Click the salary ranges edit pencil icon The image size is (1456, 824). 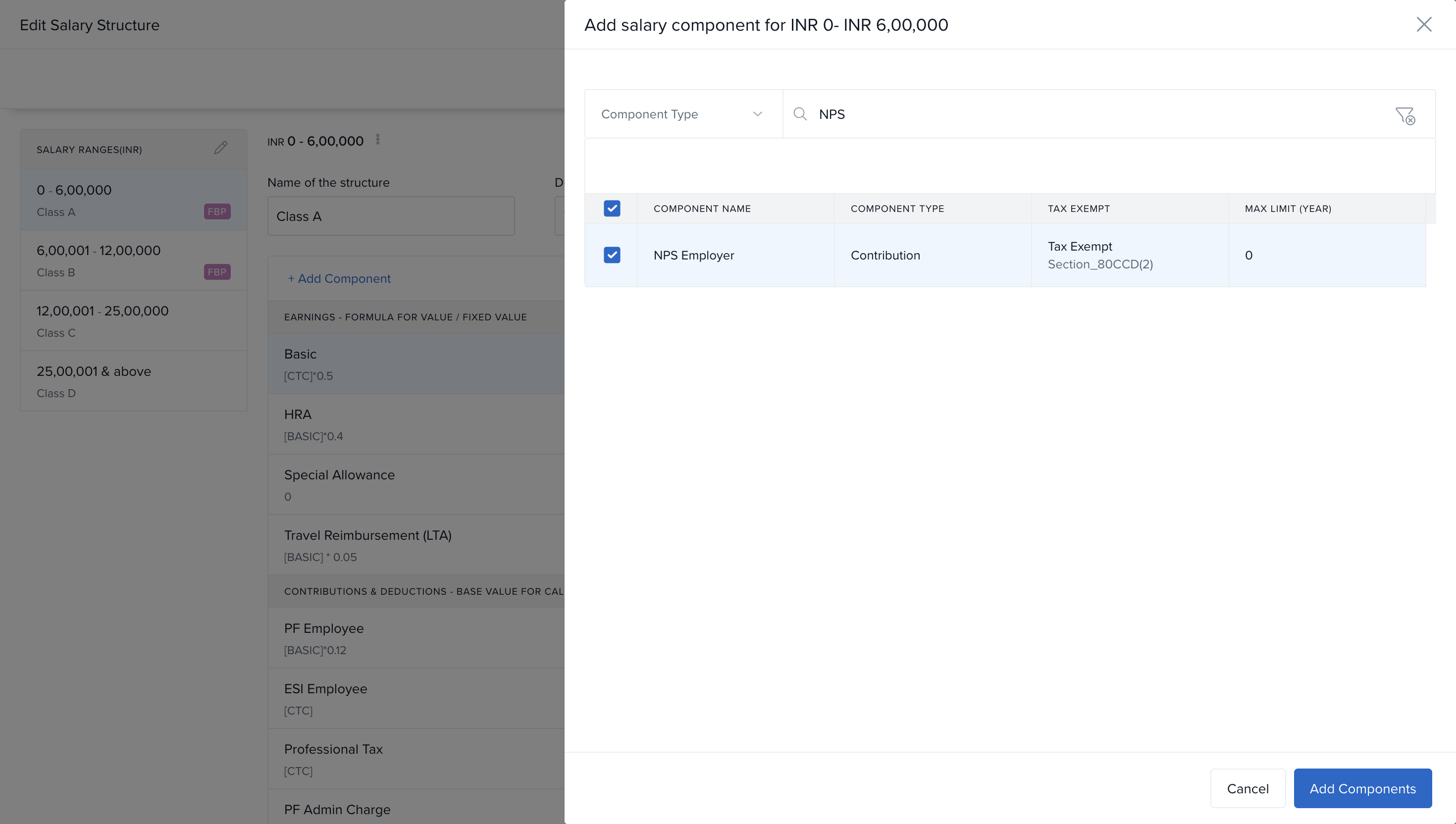[221, 148]
